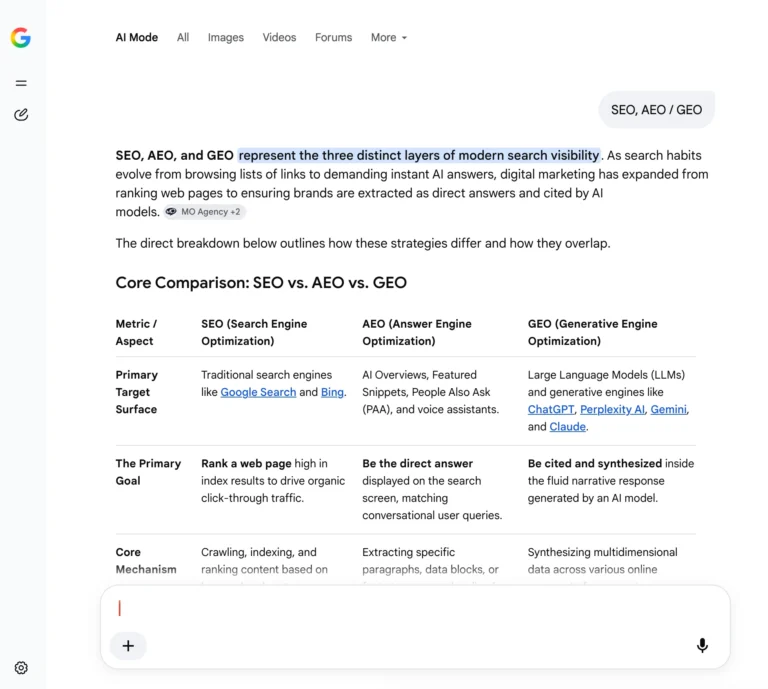The height and width of the screenshot is (689, 768).
Task: Click the 'Be cited and synthesized' cell text
Action: coord(595,464)
